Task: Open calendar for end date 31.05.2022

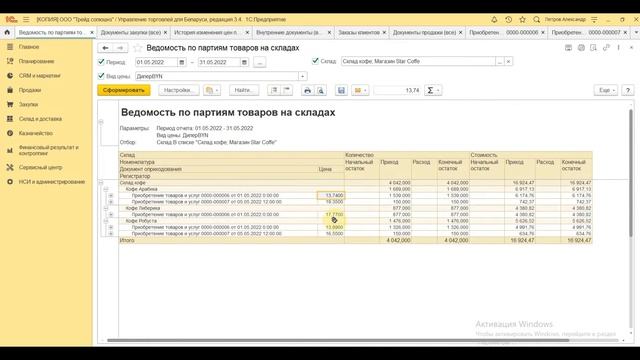Action: tap(244, 62)
